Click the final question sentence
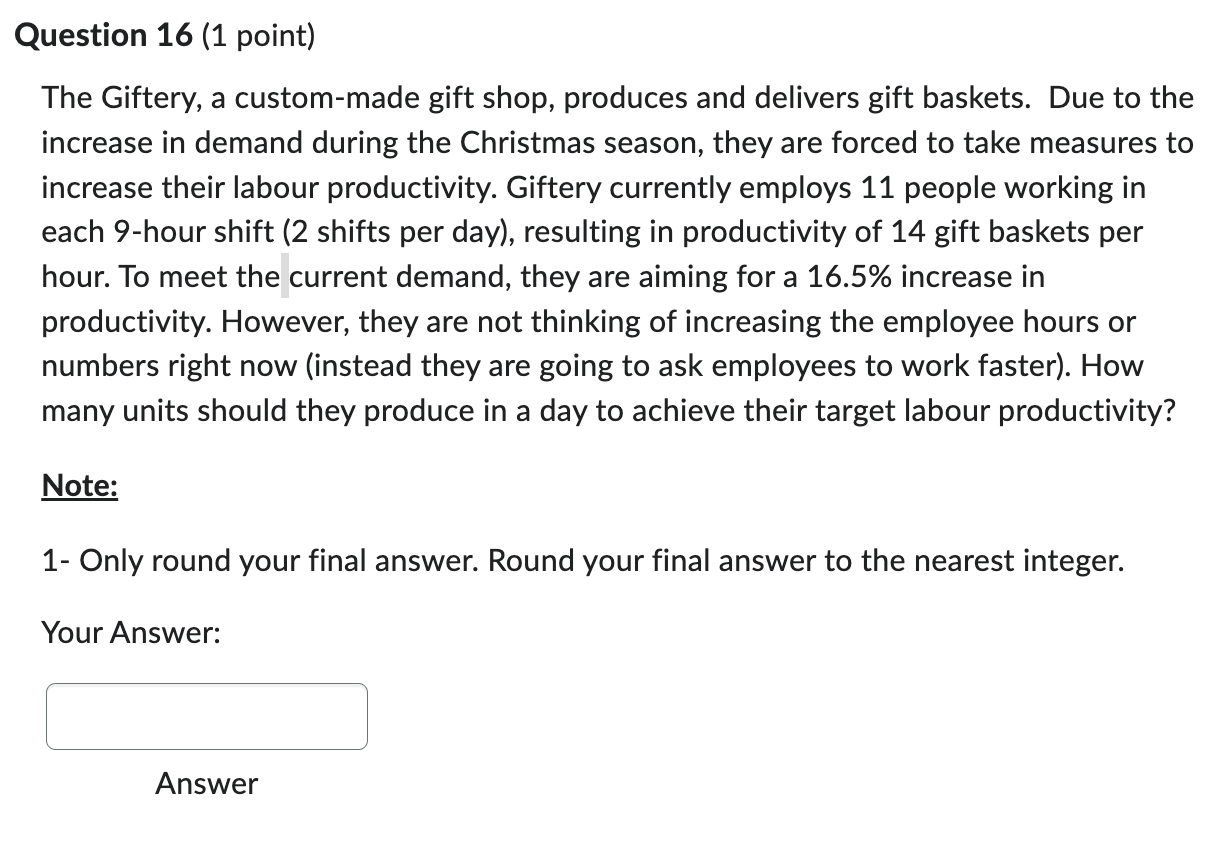The width and height of the screenshot is (1214, 842). [600, 410]
